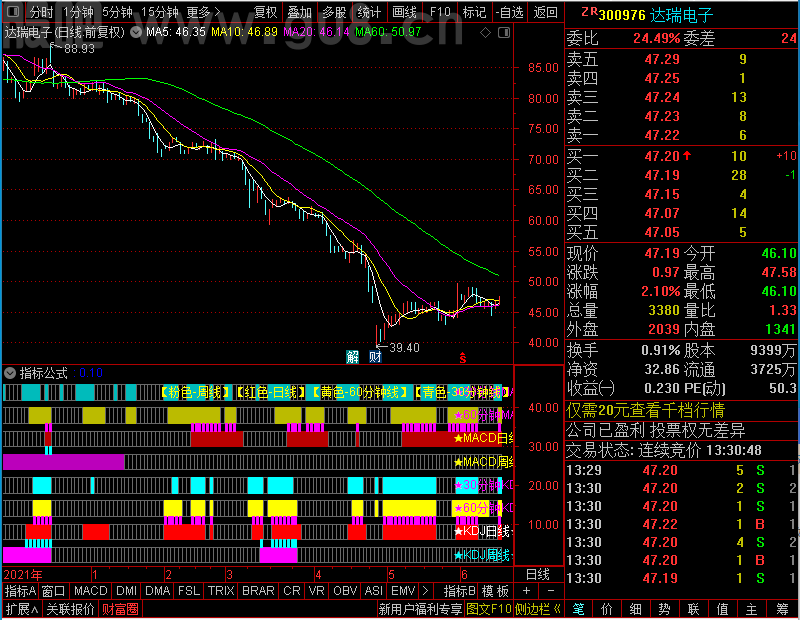800x620 pixels.
Task: Expand the 更多 period options
Action: click(204, 12)
